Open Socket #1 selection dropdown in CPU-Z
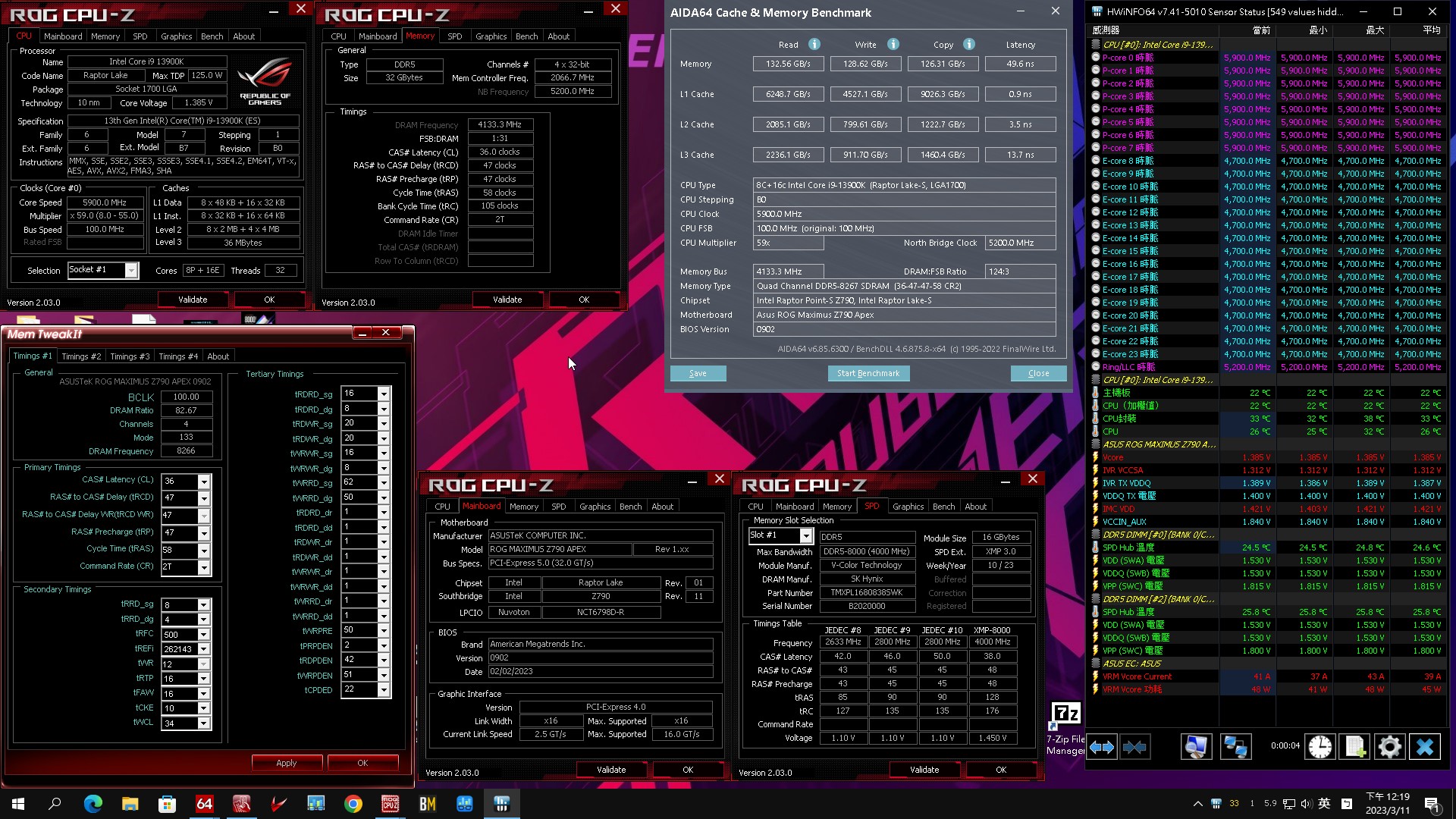Viewport: 1456px width, 819px height. pyautogui.click(x=131, y=271)
